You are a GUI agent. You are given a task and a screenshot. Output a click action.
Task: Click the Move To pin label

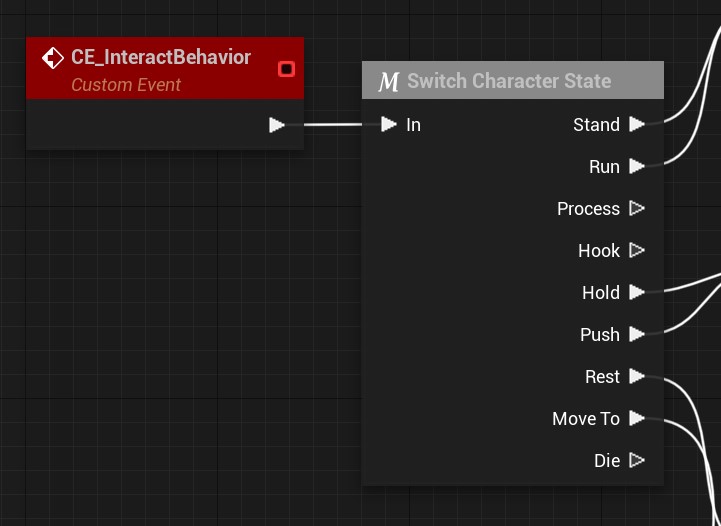586,419
